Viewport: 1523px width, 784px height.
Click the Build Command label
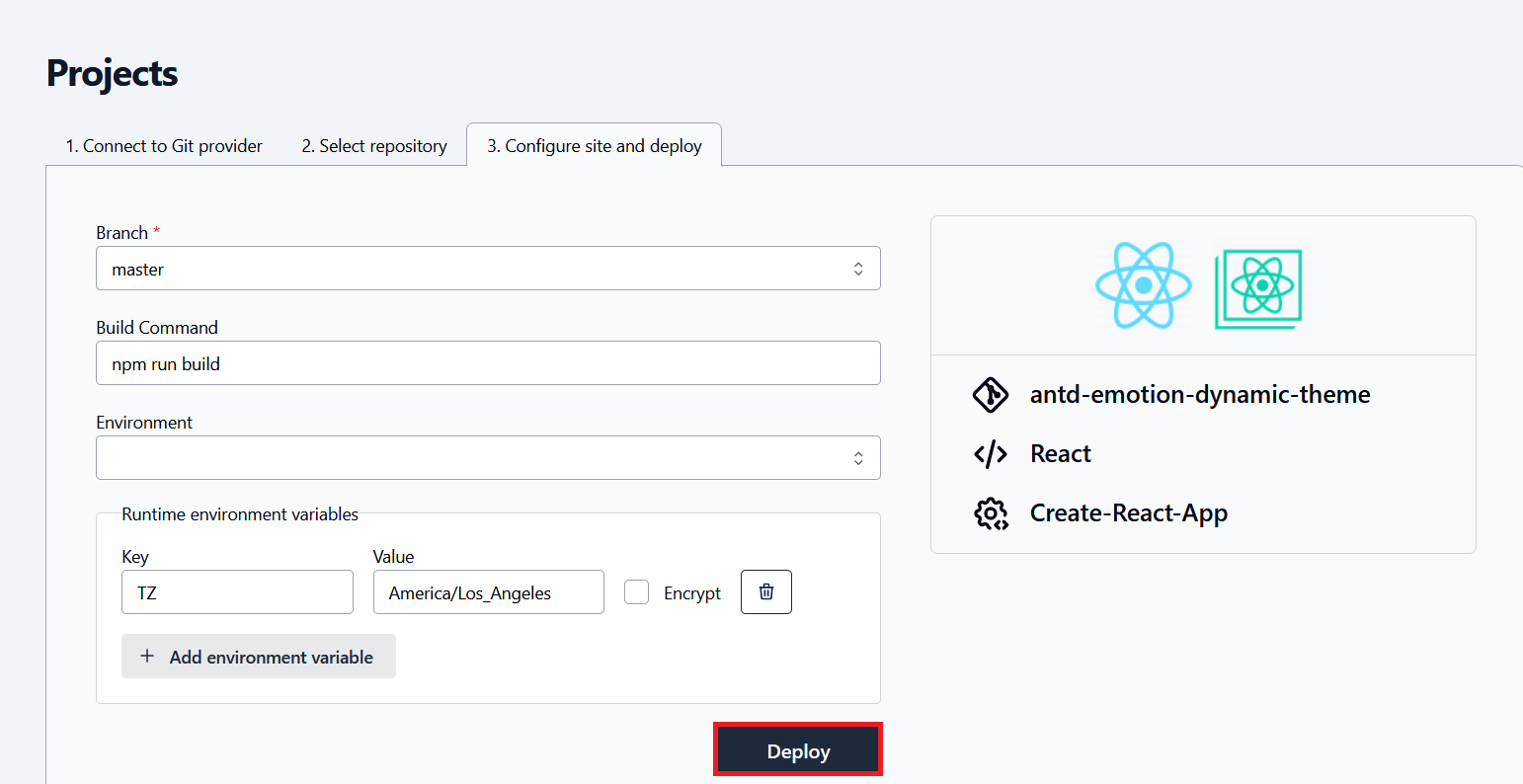coord(157,328)
